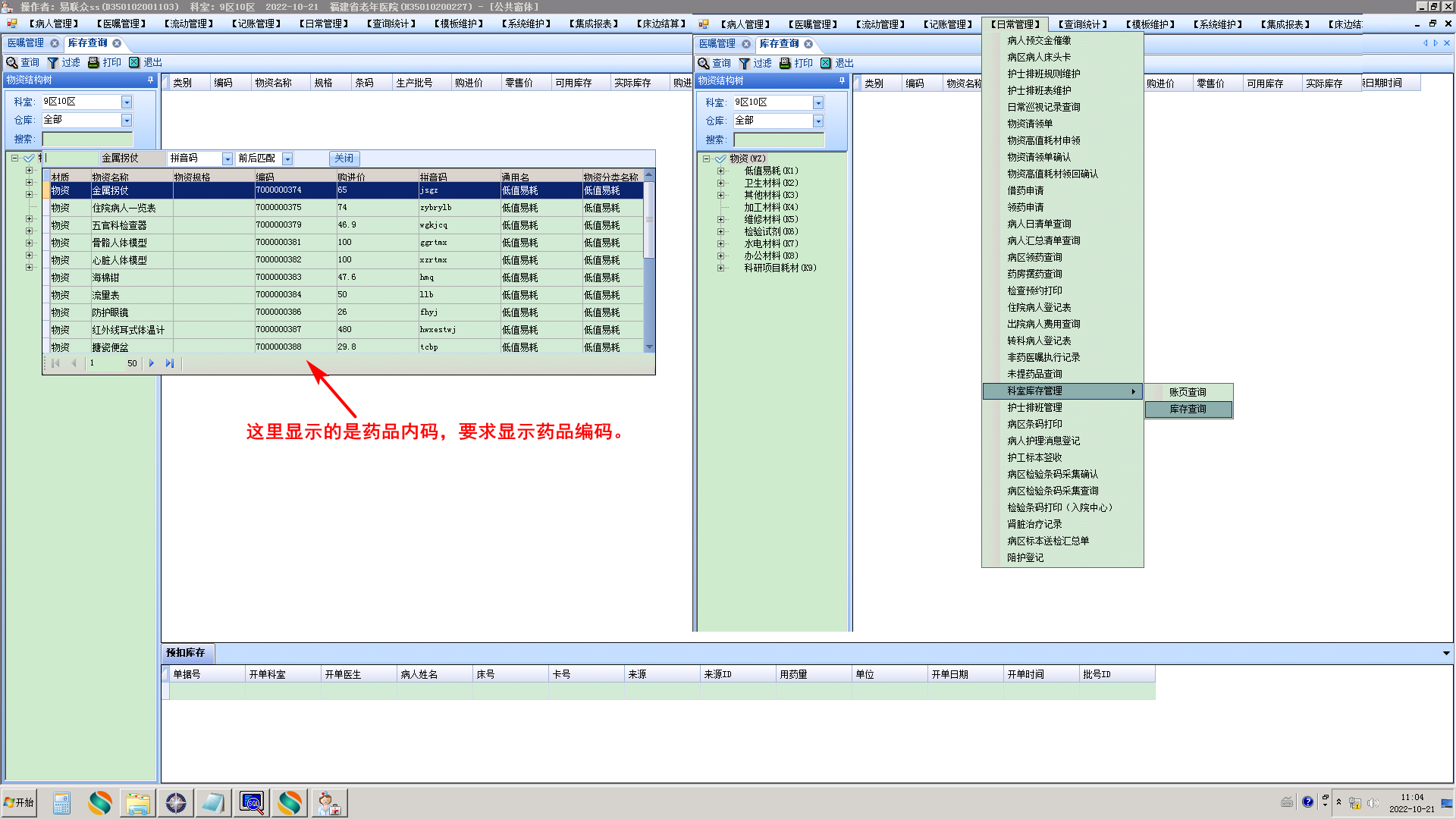The width and height of the screenshot is (1456, 819).
Task: Click the compass icon in the taskbar
Action: (176, 802)
